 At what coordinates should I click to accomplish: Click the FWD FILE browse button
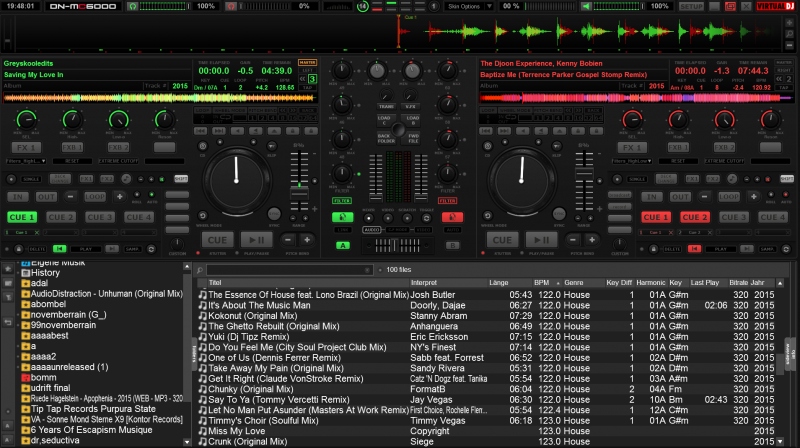point(413,138)
